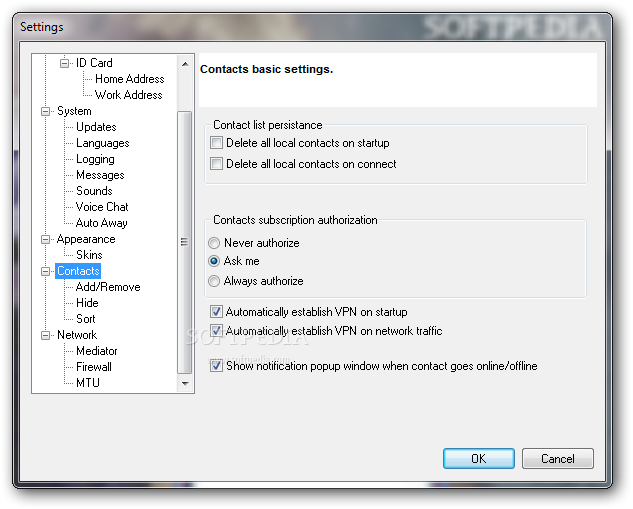Select Updates in the settings tree
Screen dimensions: 633x509
[96, 127]
